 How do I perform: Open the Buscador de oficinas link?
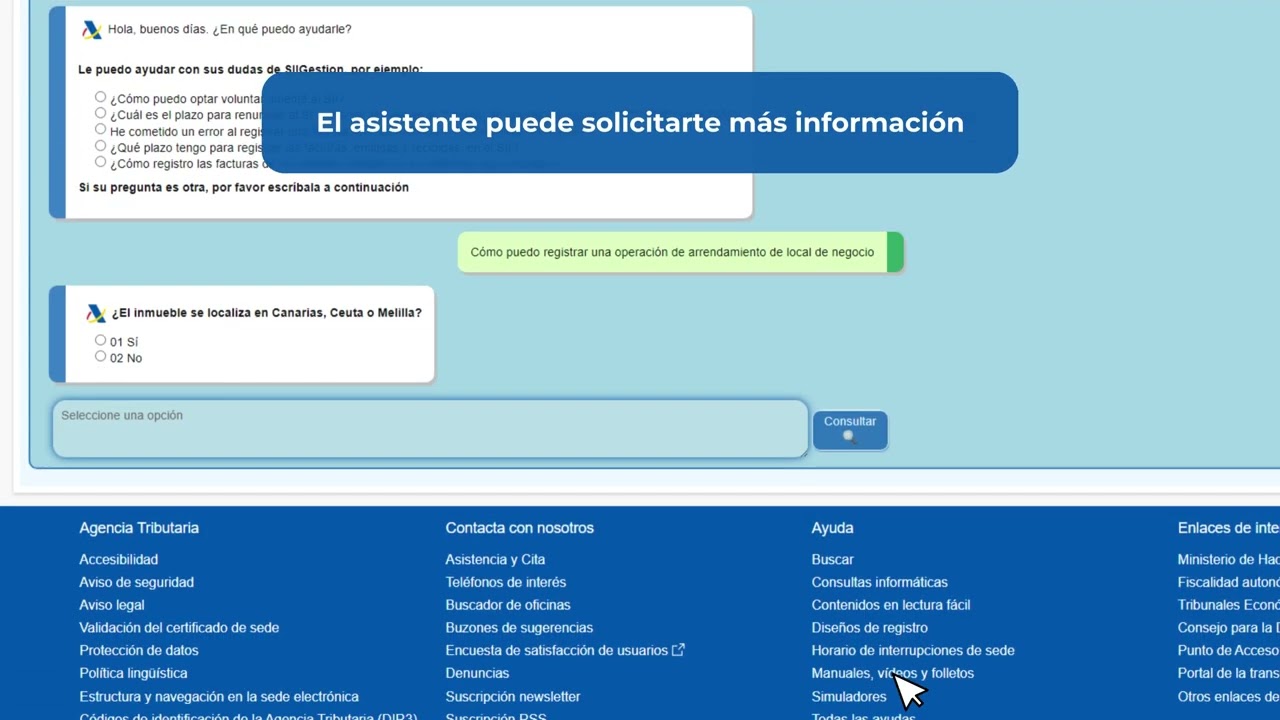[x=508, y=605]
